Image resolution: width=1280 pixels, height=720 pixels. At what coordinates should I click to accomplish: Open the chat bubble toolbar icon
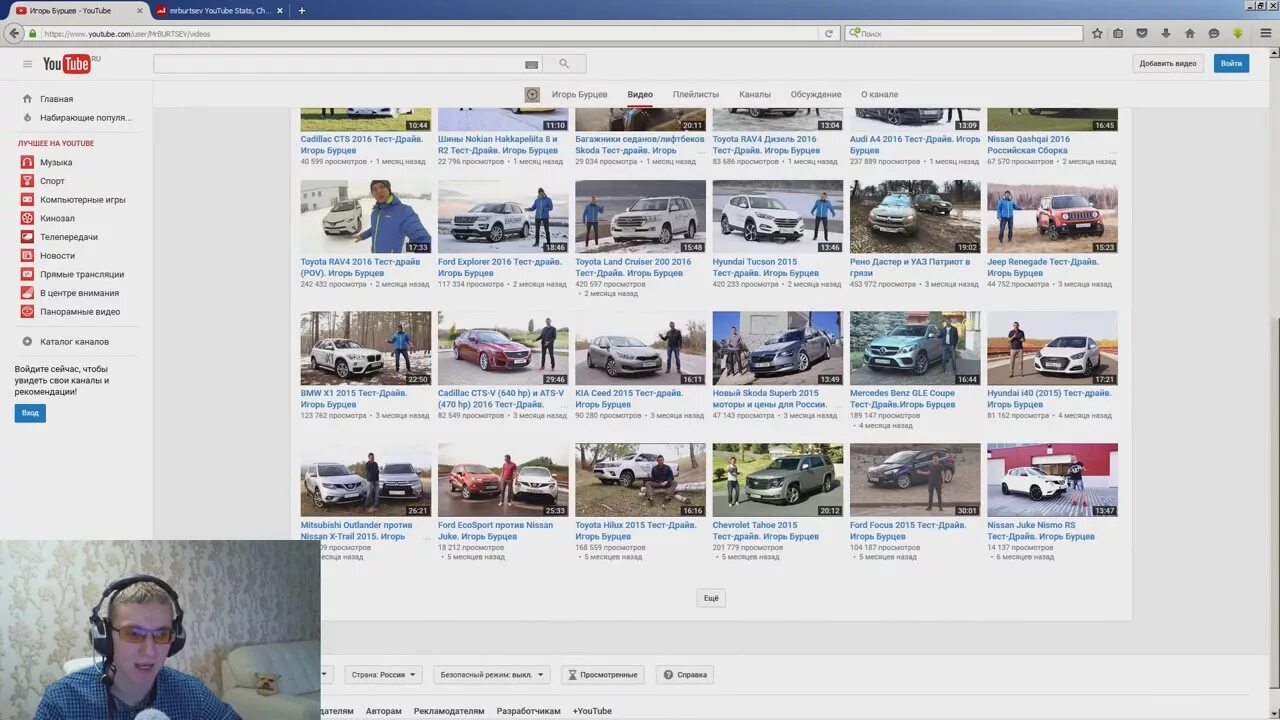(x=1213, y=33)
